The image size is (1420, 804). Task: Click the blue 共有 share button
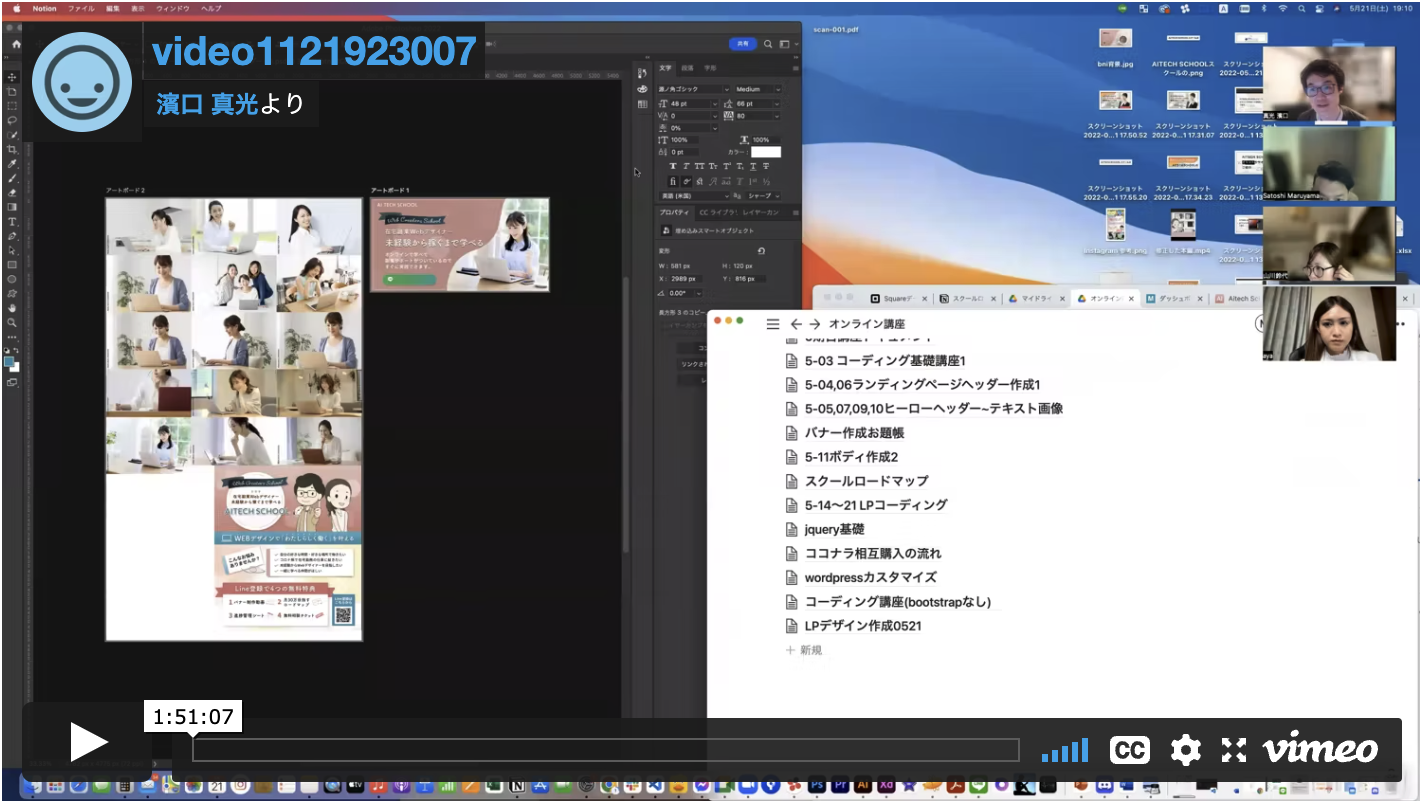point(742,44)
